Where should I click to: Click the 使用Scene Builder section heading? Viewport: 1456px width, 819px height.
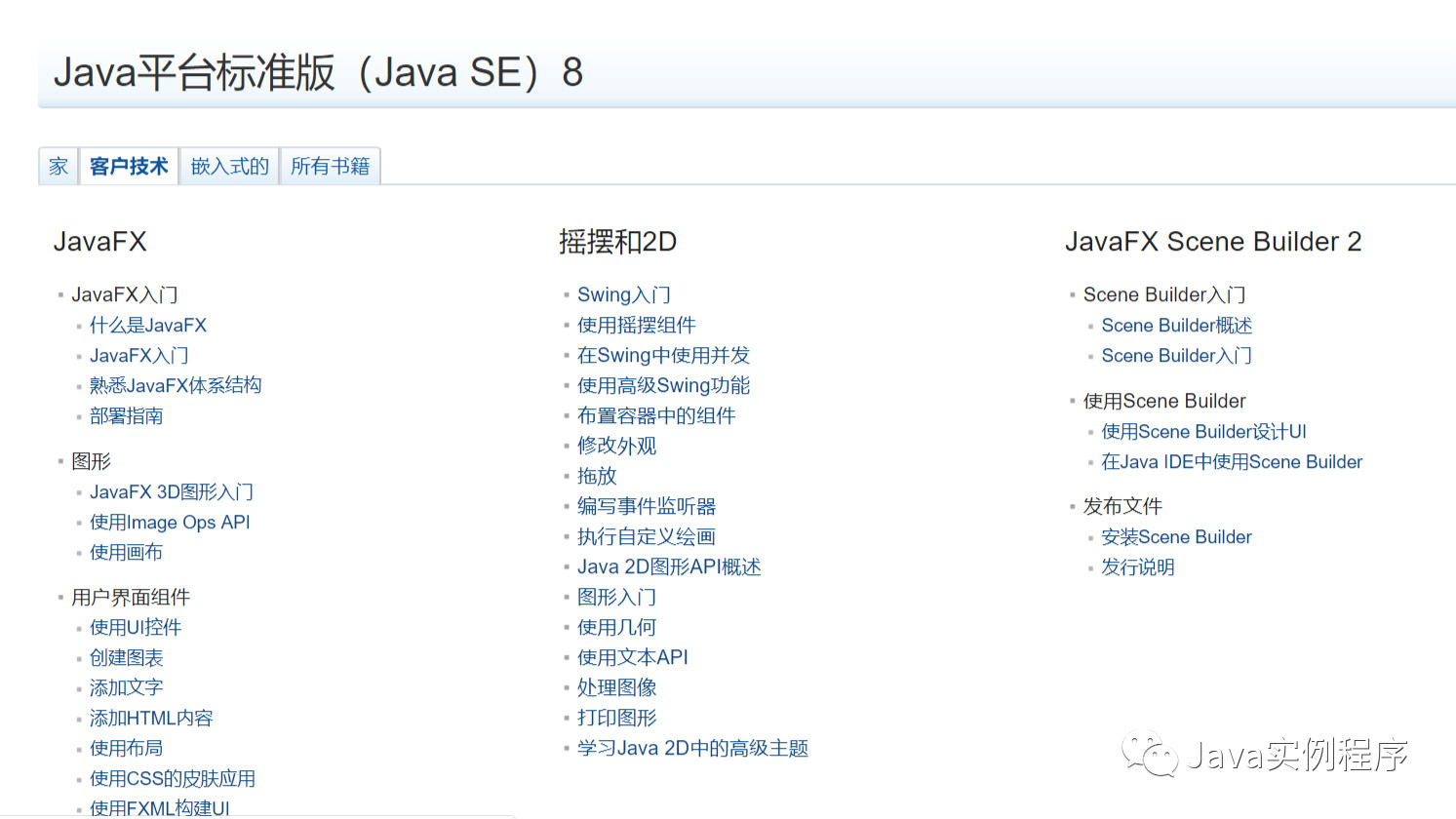(x=1164, y=401)
